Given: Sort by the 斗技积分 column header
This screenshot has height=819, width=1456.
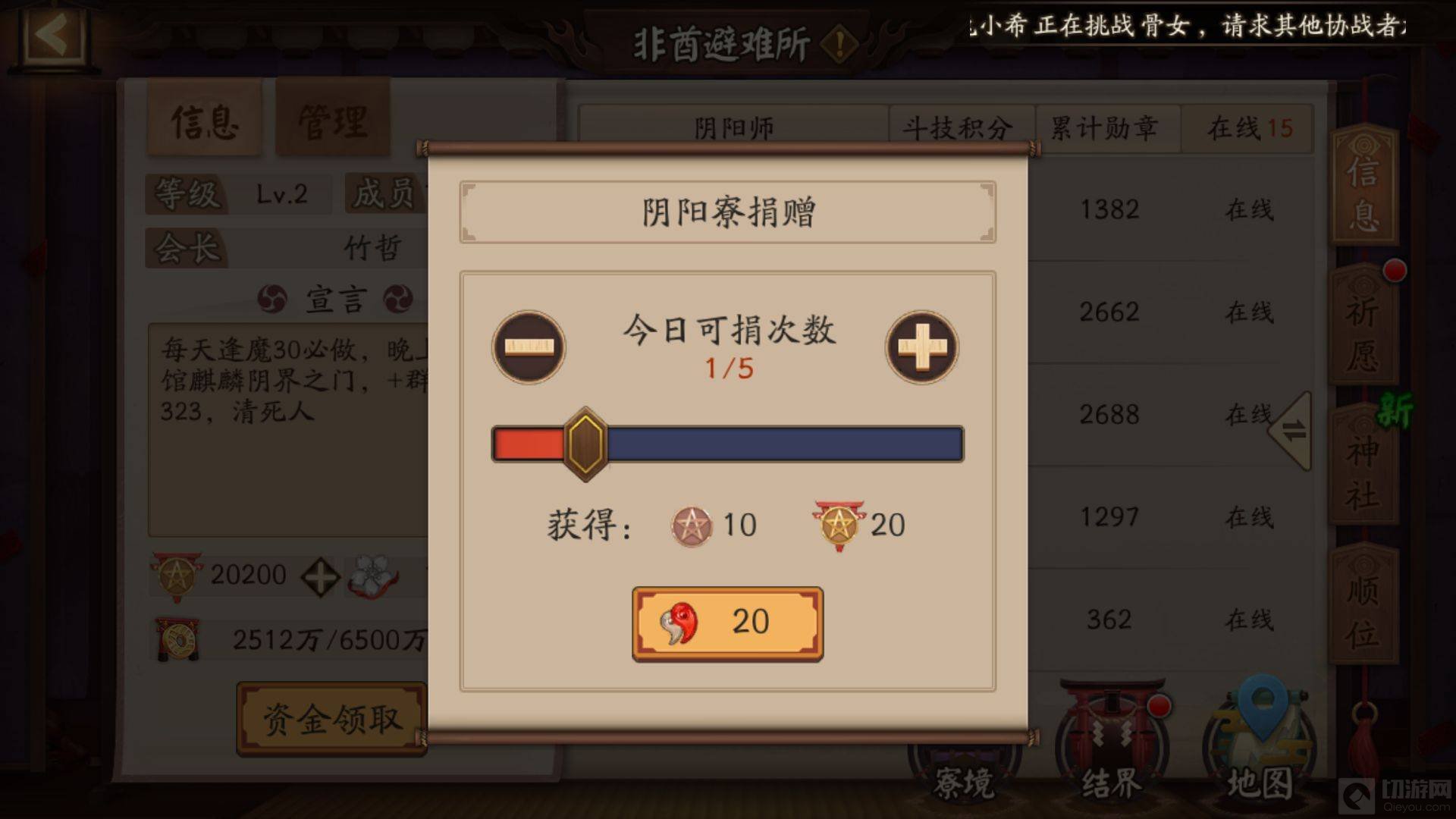Looking at the screenshot, I should click(957, 128).
